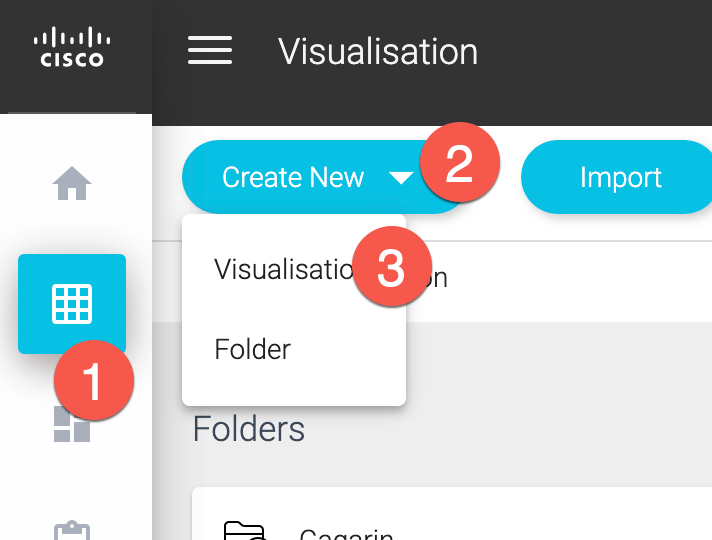Click the folder icon beside Gagarin
The image size is (712, 540).
[x=243, y=532]
